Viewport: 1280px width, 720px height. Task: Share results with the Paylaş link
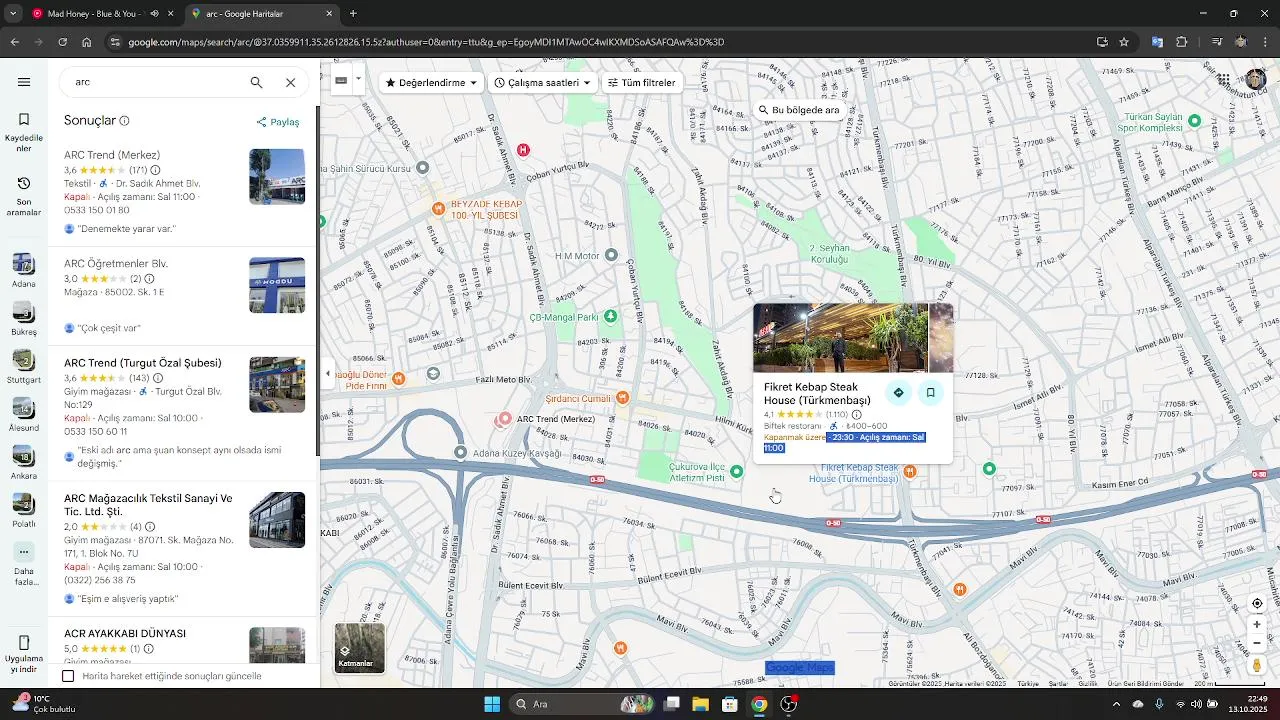pyautogui.click(x=278, y=122)
